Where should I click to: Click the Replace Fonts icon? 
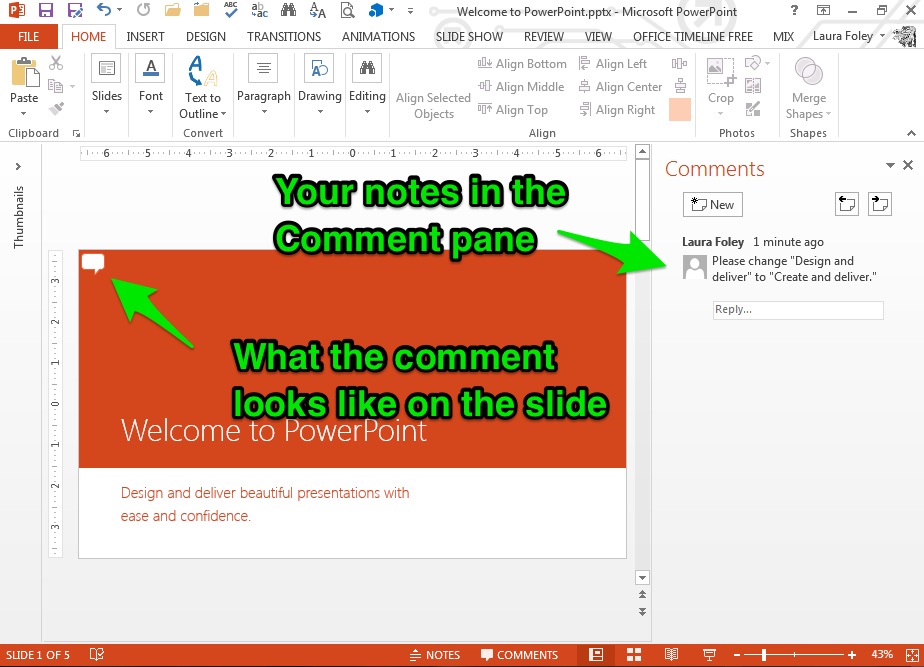pos(318,10)
